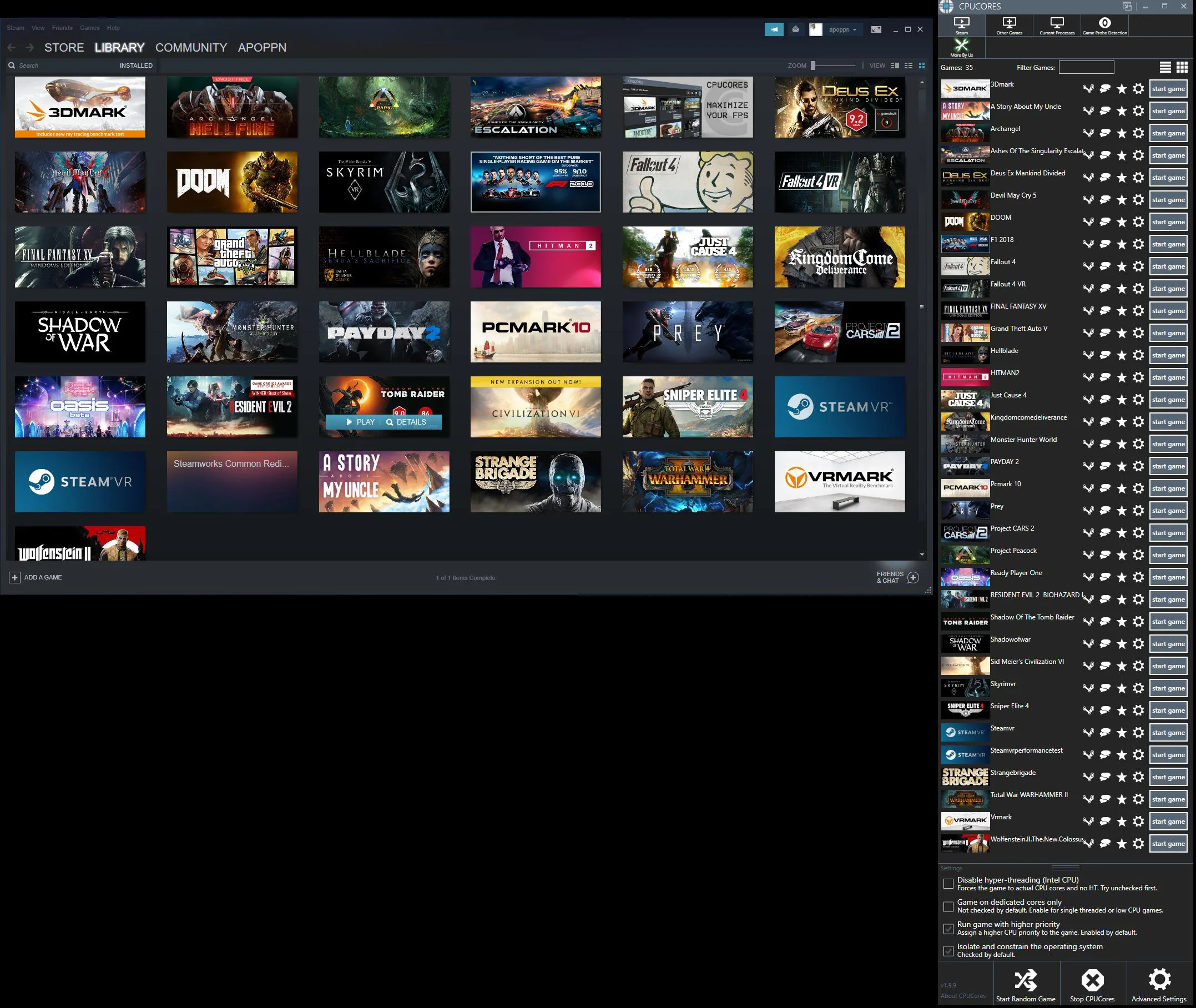Open Advanced Settings gear in CPUCores
The image size is (1196, 1008).
(x=1159, y=985)
